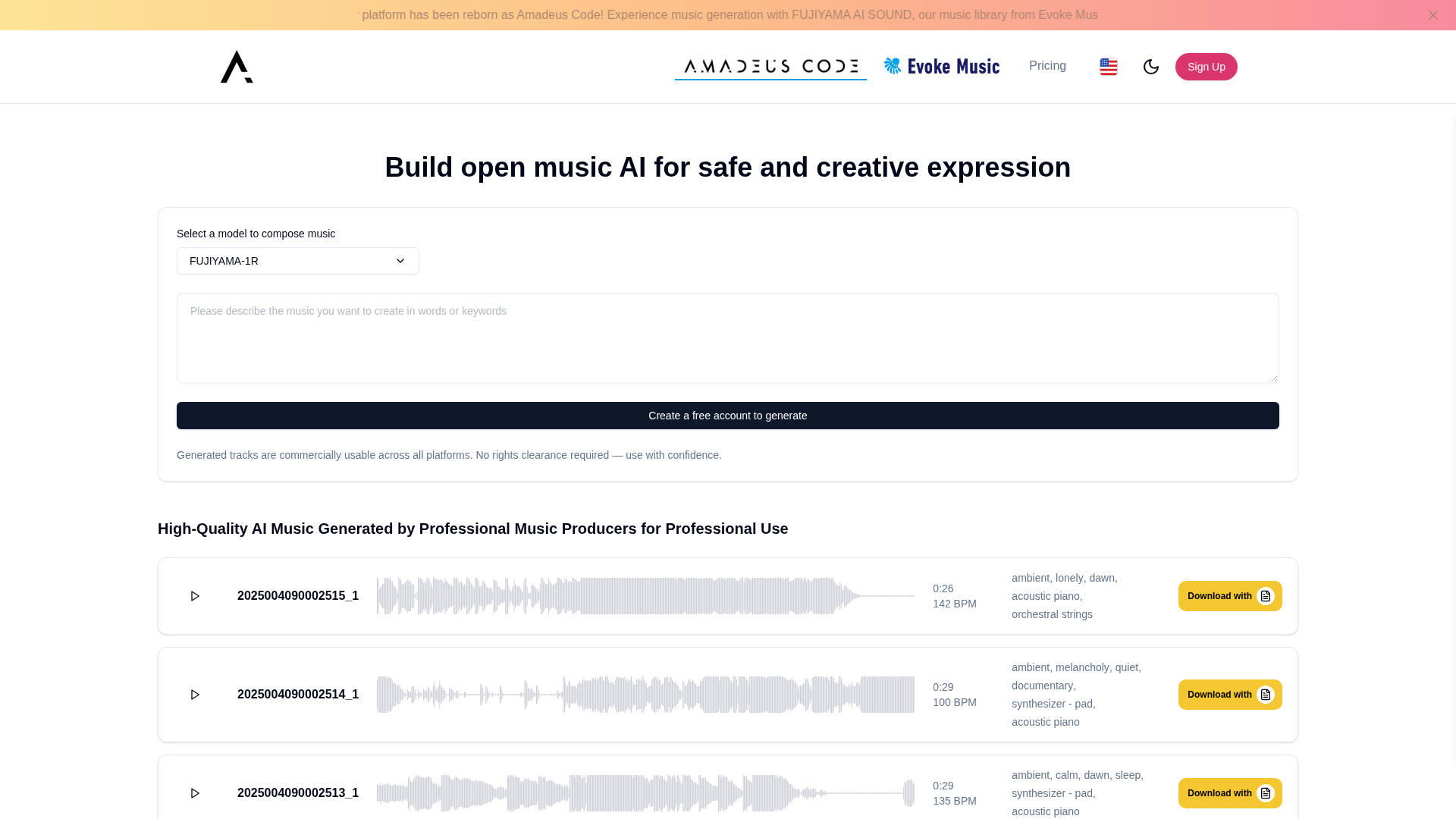This screenshot has height=819, width=1456.
Task: Seek within the first track's waveform
Action: 645,596
